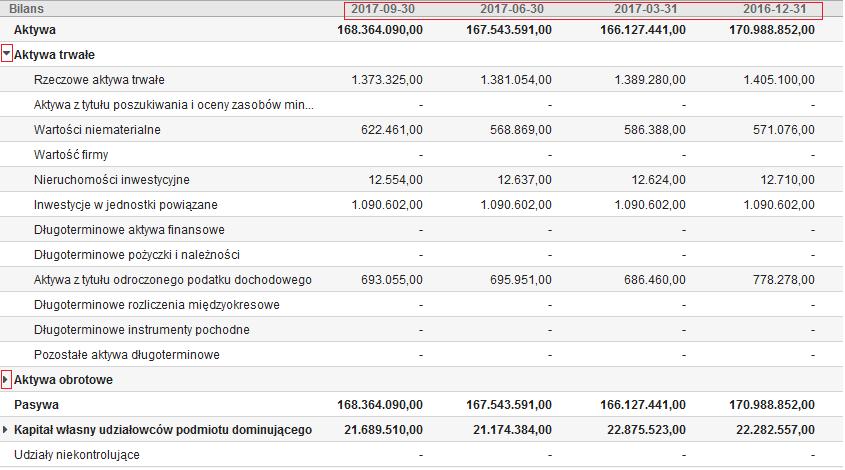Select the 2017-09-30 column header
This screenshot has height=470, width=845.
click(383, 9)
